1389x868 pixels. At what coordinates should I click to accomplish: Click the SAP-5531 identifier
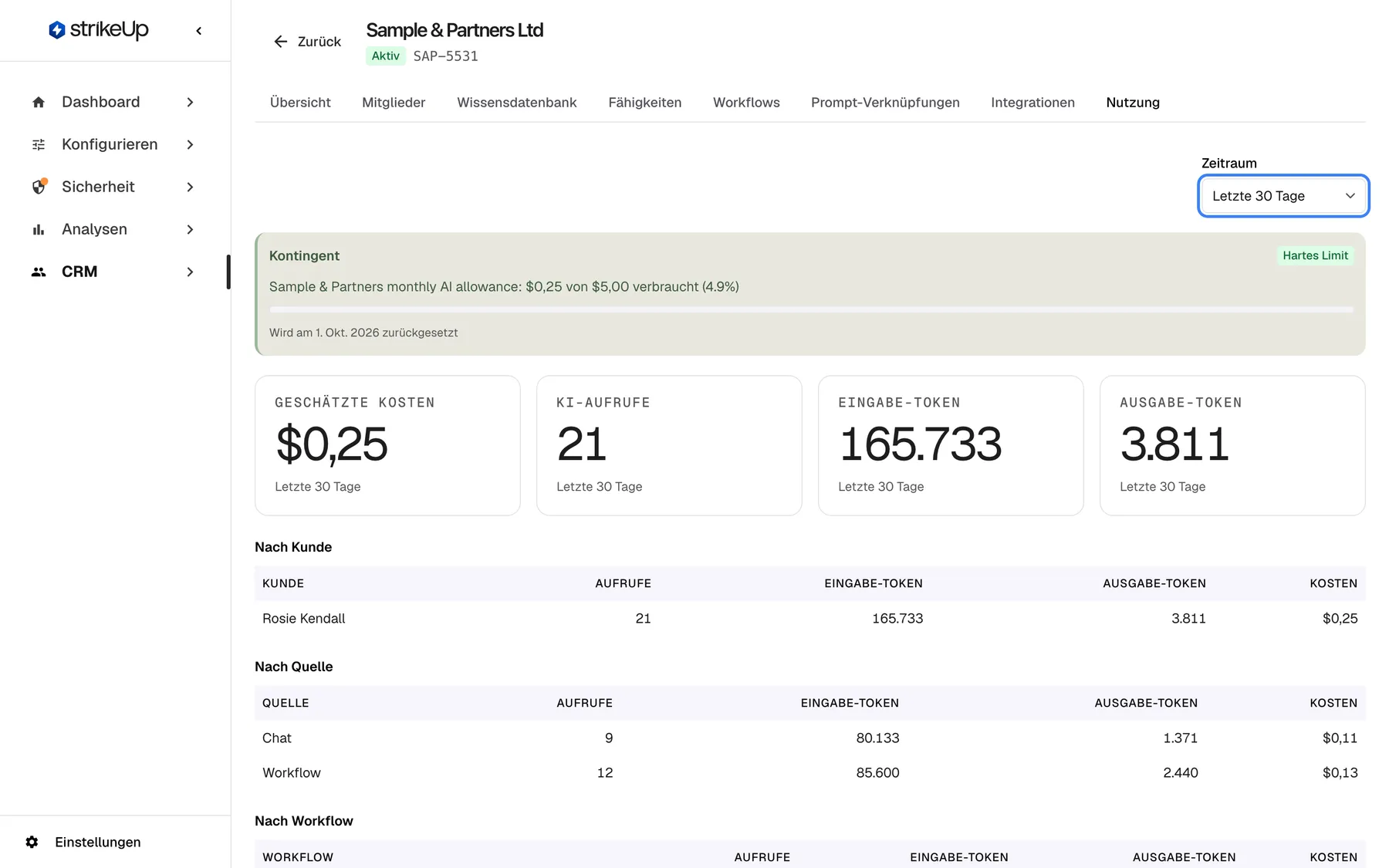[445, 56]
